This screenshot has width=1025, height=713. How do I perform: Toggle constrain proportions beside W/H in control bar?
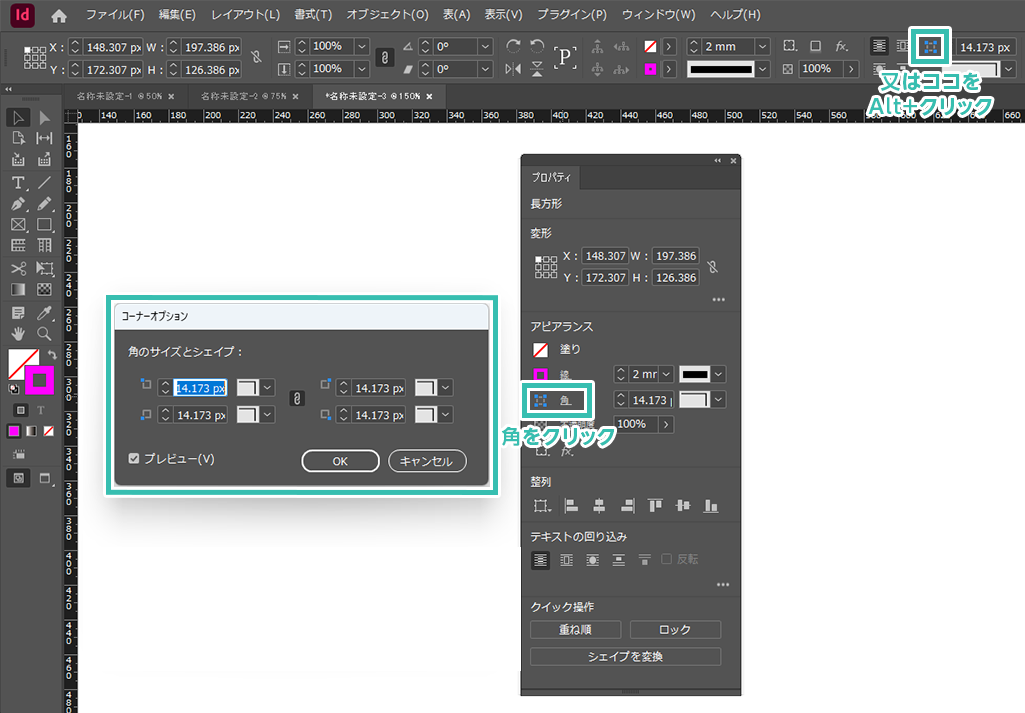click(257, 58)
